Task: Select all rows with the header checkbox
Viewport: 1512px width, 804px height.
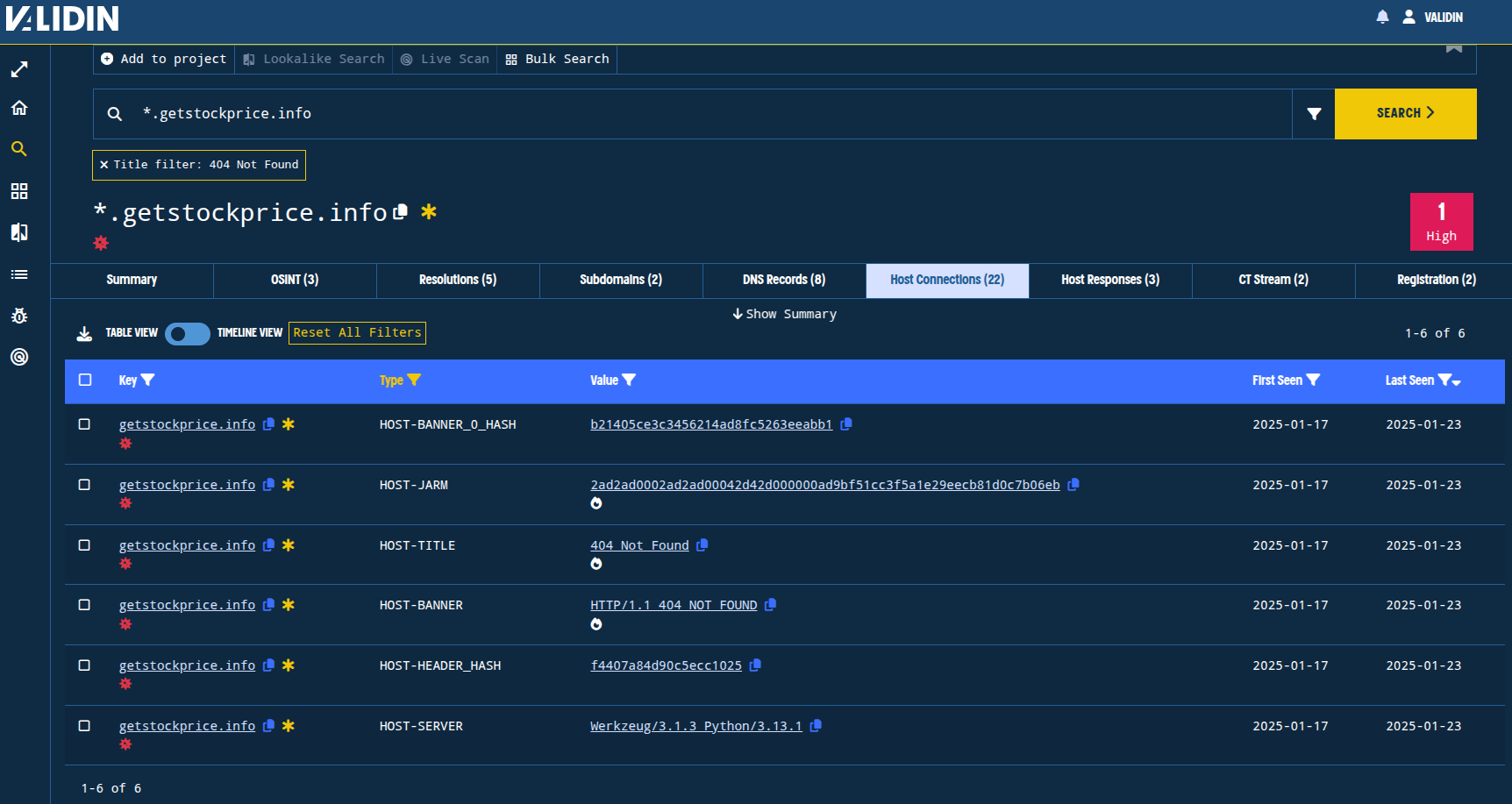Action: click(x=85, y=380)
